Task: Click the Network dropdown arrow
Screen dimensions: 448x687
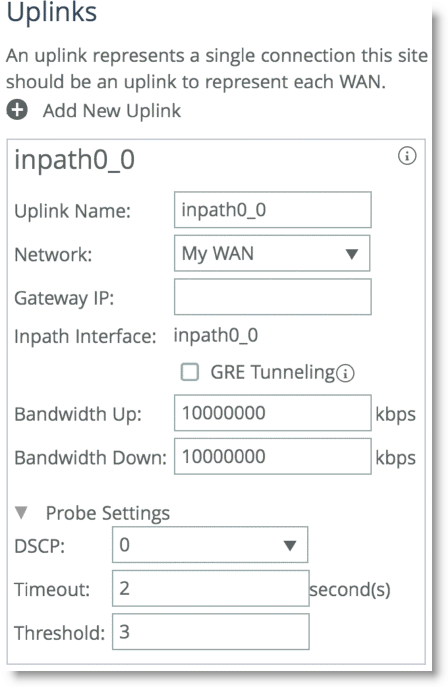Action: (x=352, y=254)
